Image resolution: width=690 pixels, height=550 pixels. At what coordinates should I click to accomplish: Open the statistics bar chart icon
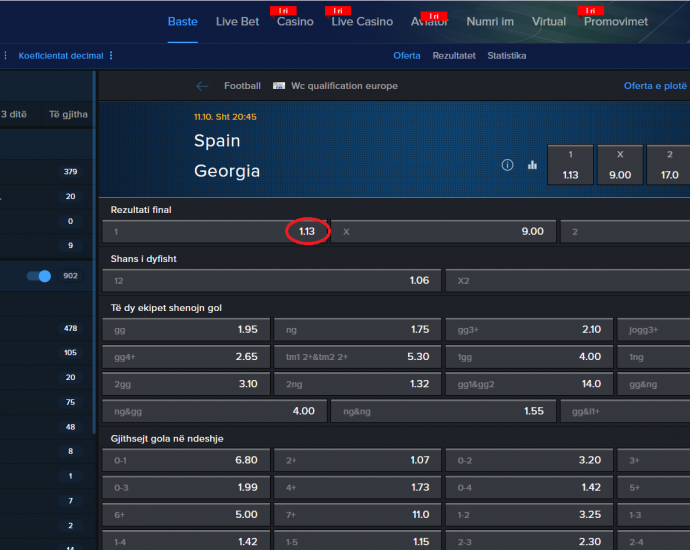point(532,165)
